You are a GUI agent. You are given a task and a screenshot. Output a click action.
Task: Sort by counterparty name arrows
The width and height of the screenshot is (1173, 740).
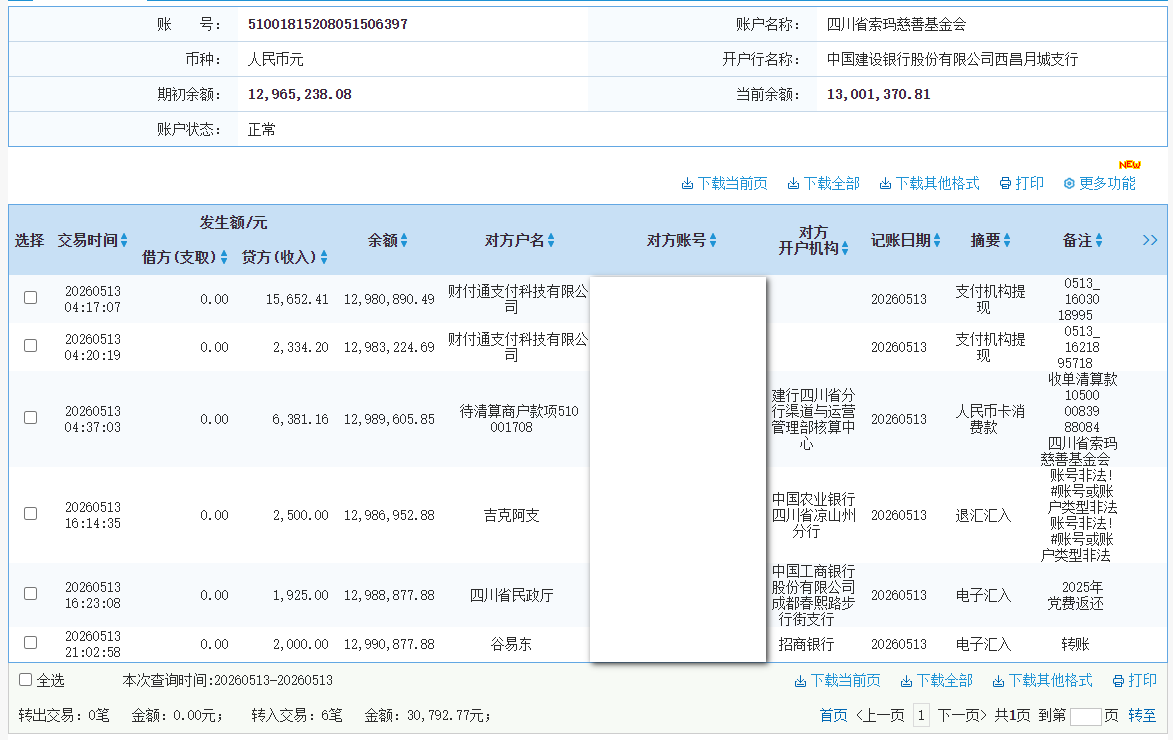tap(551, 240)
